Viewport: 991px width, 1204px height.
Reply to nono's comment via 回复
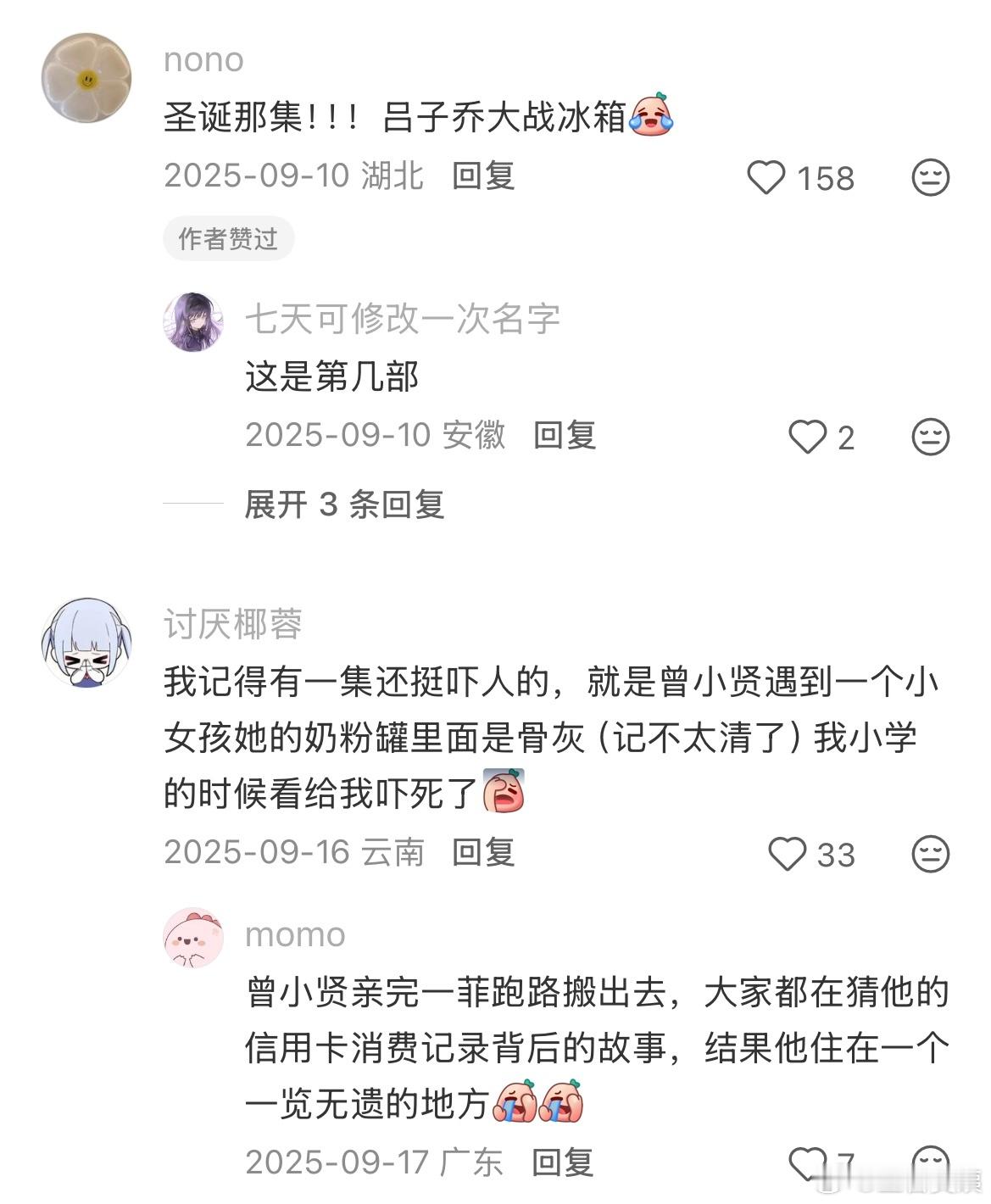483,176
